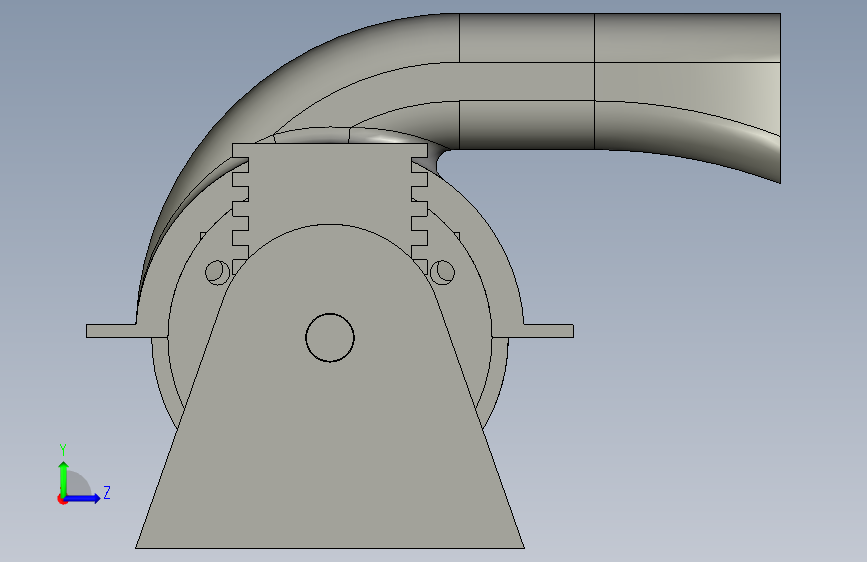Image resolution: width=867 pixels, height=562 pixels.
Task: Click the red origin dot of the triad
Action: (62, 499)
